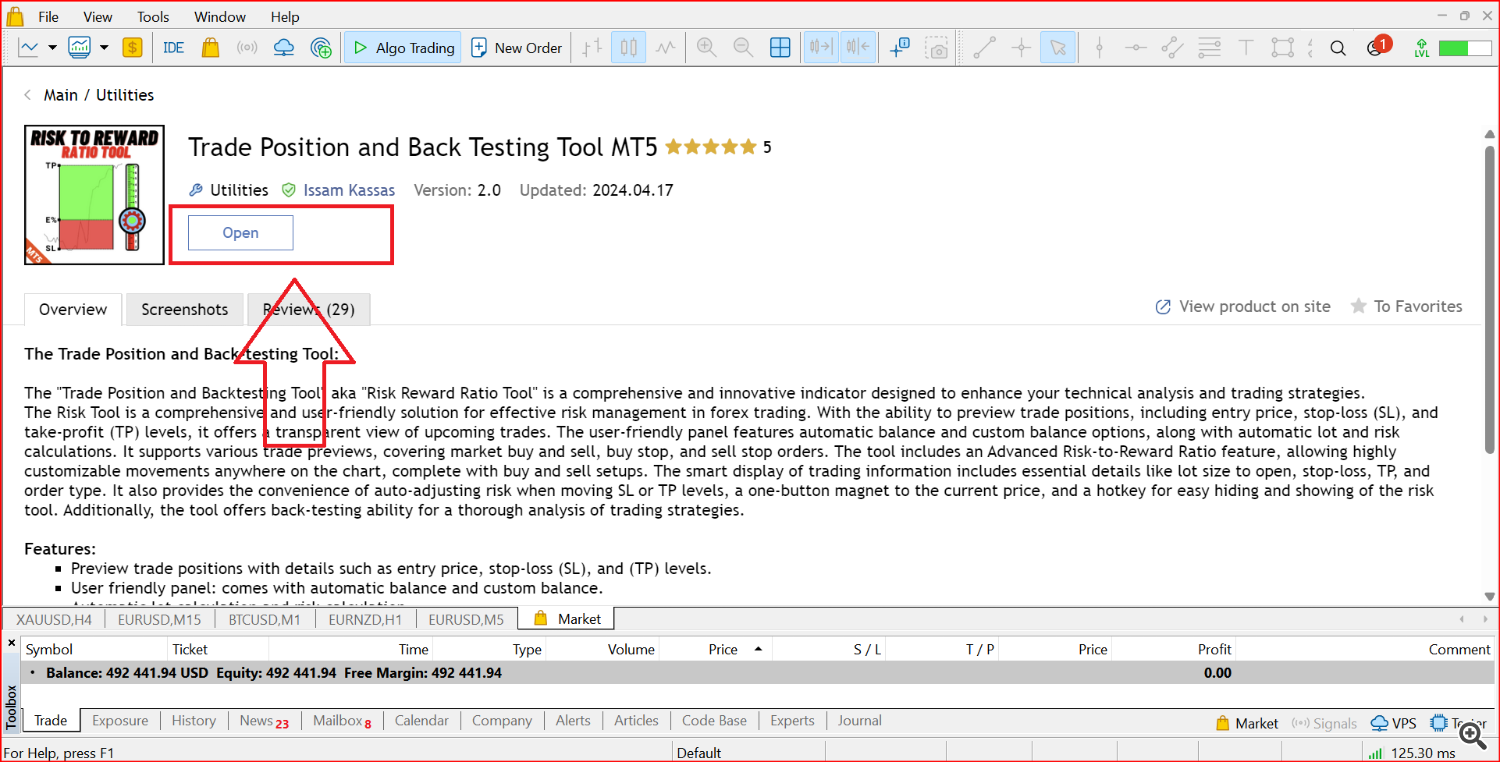Select the Fibonacci retracement tool
Viewport: 1500px width, 762px height.
[x=1209, y=47]
